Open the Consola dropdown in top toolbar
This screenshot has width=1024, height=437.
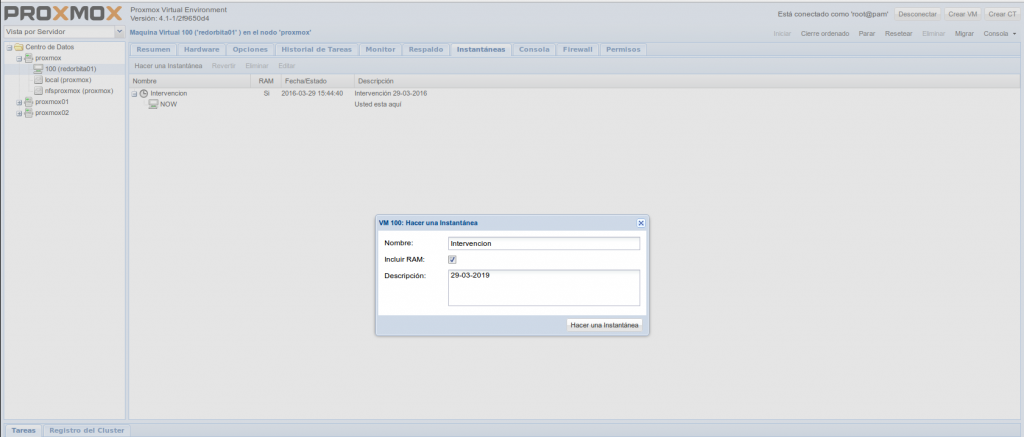click(x=1000, y=33)
